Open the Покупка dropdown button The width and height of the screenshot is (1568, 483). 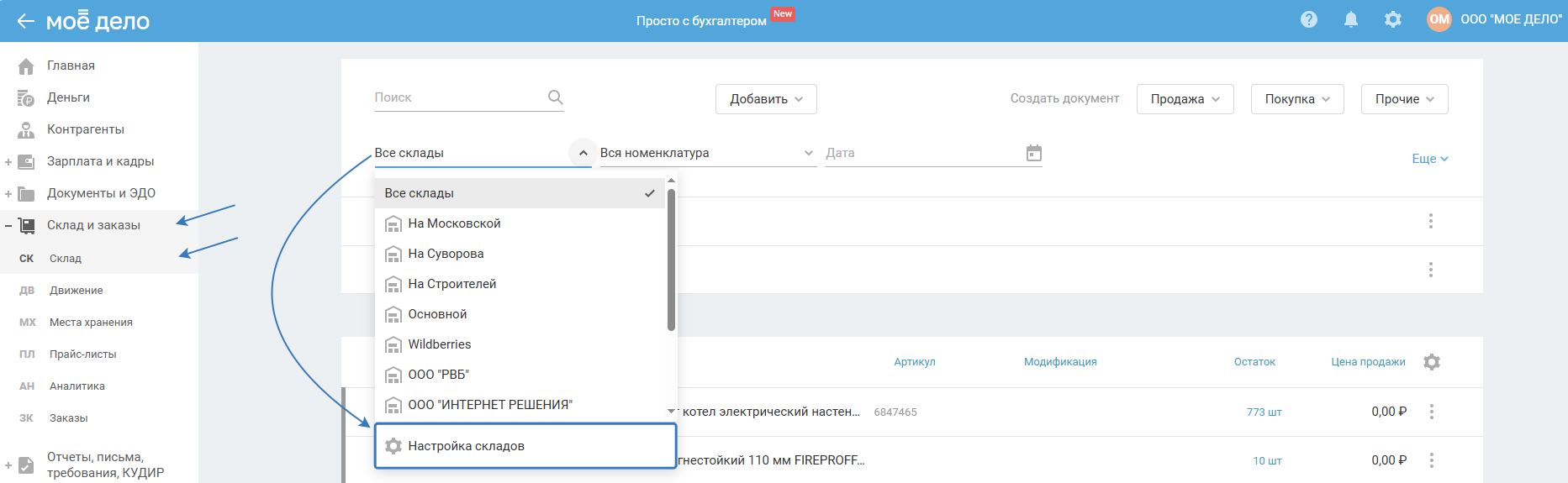click(x=1297, y=99)
